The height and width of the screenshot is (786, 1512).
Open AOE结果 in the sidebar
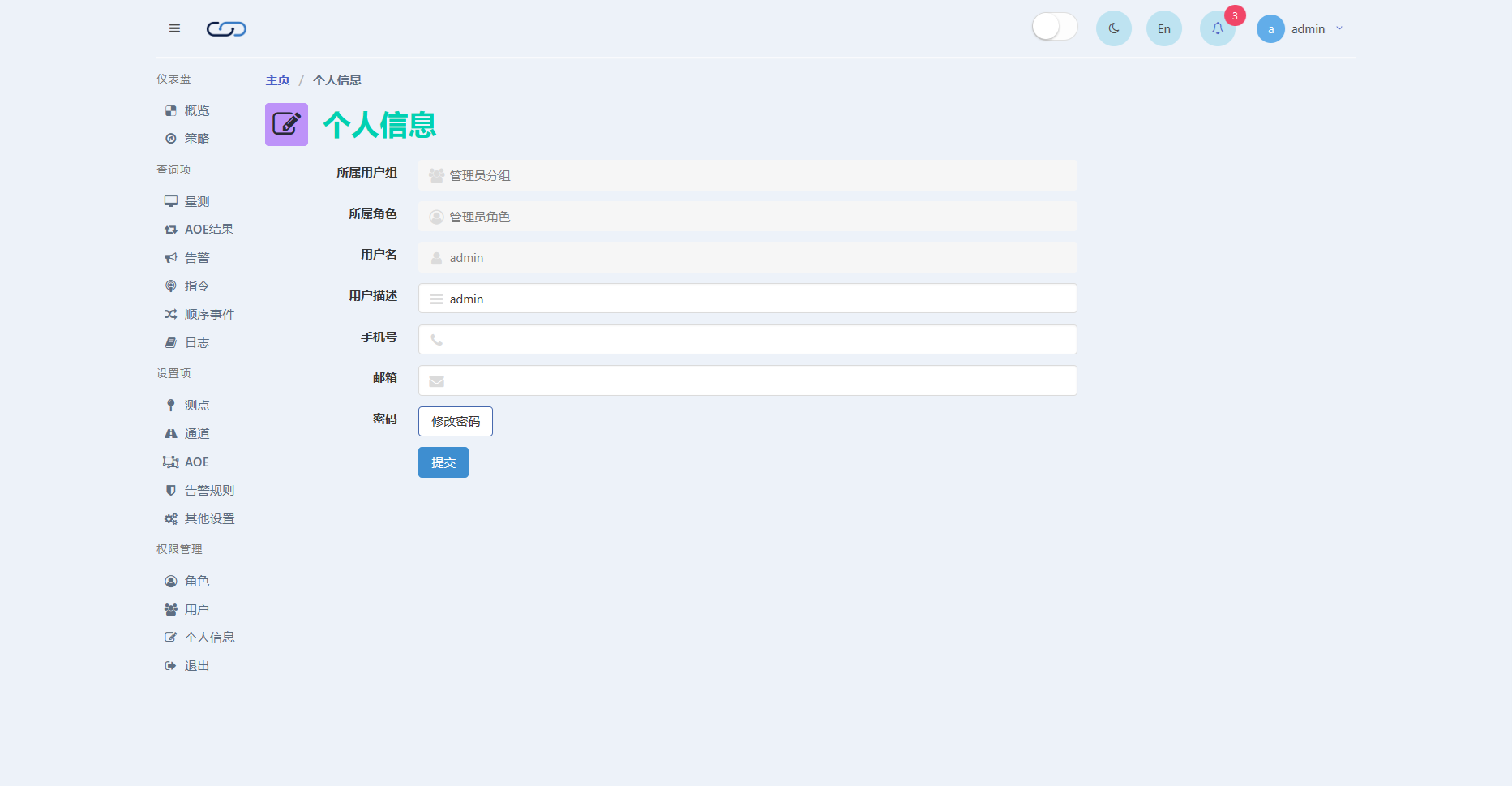pyautogui.click(x=208, y=229)
